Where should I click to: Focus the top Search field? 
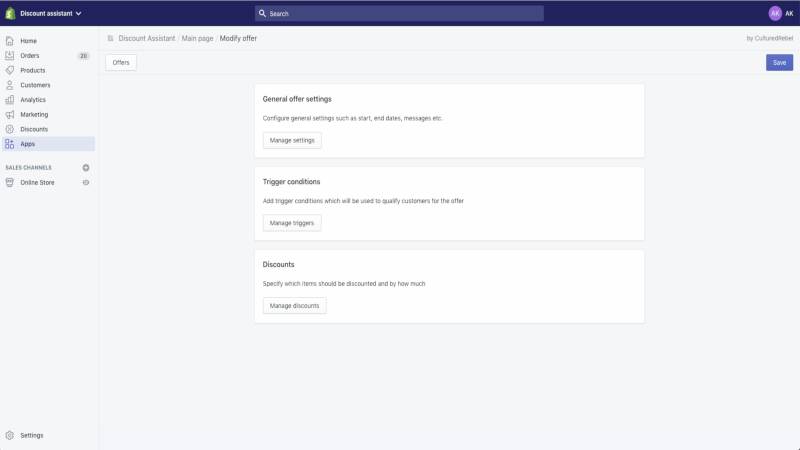(399, 14)
